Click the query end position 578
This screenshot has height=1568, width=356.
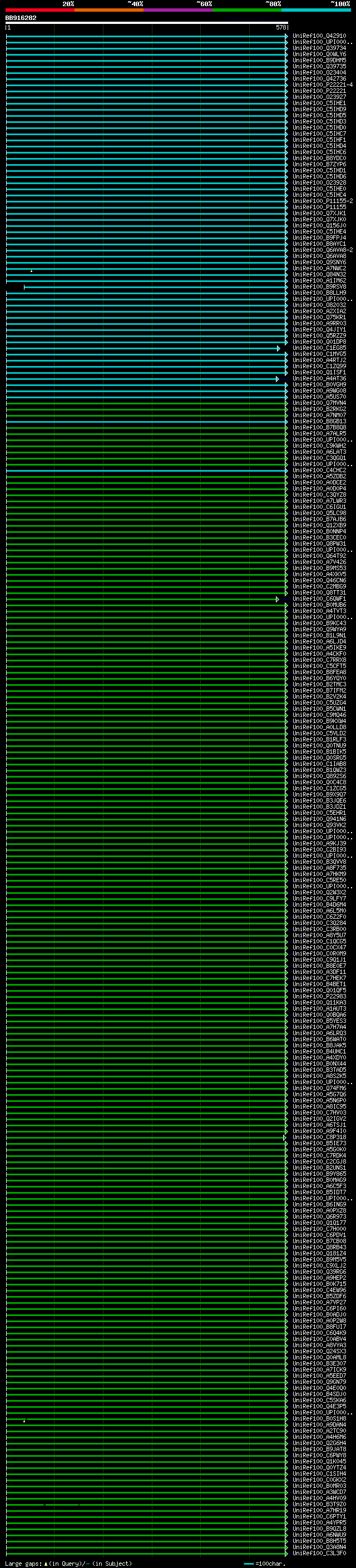[281, 27]
